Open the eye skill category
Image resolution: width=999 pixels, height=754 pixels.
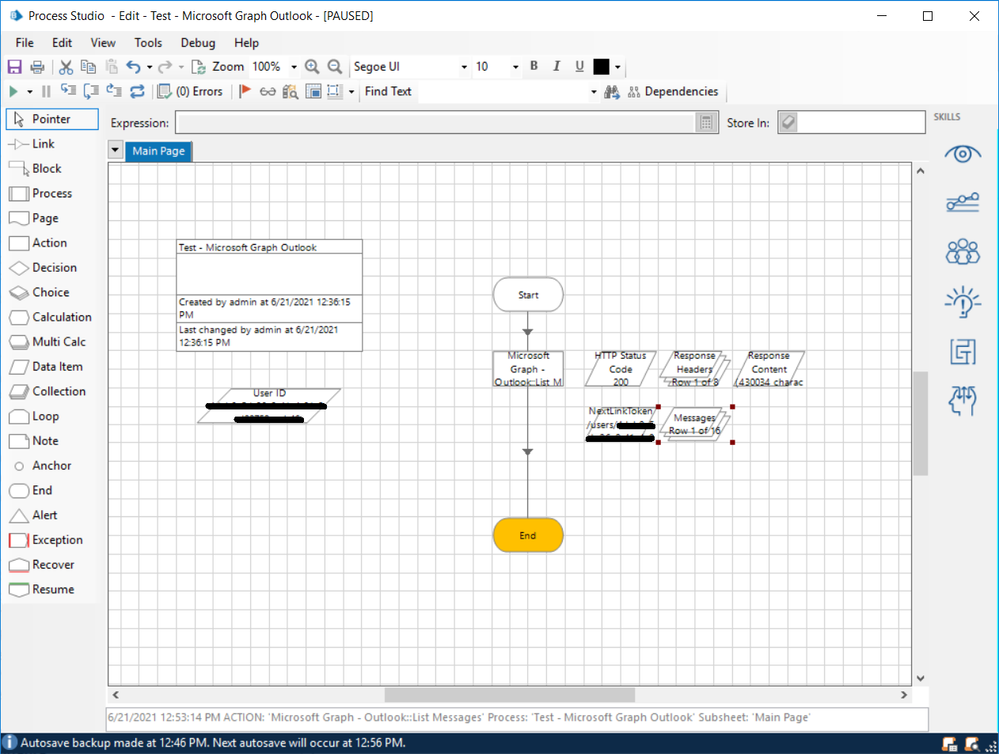pos(962,154)
